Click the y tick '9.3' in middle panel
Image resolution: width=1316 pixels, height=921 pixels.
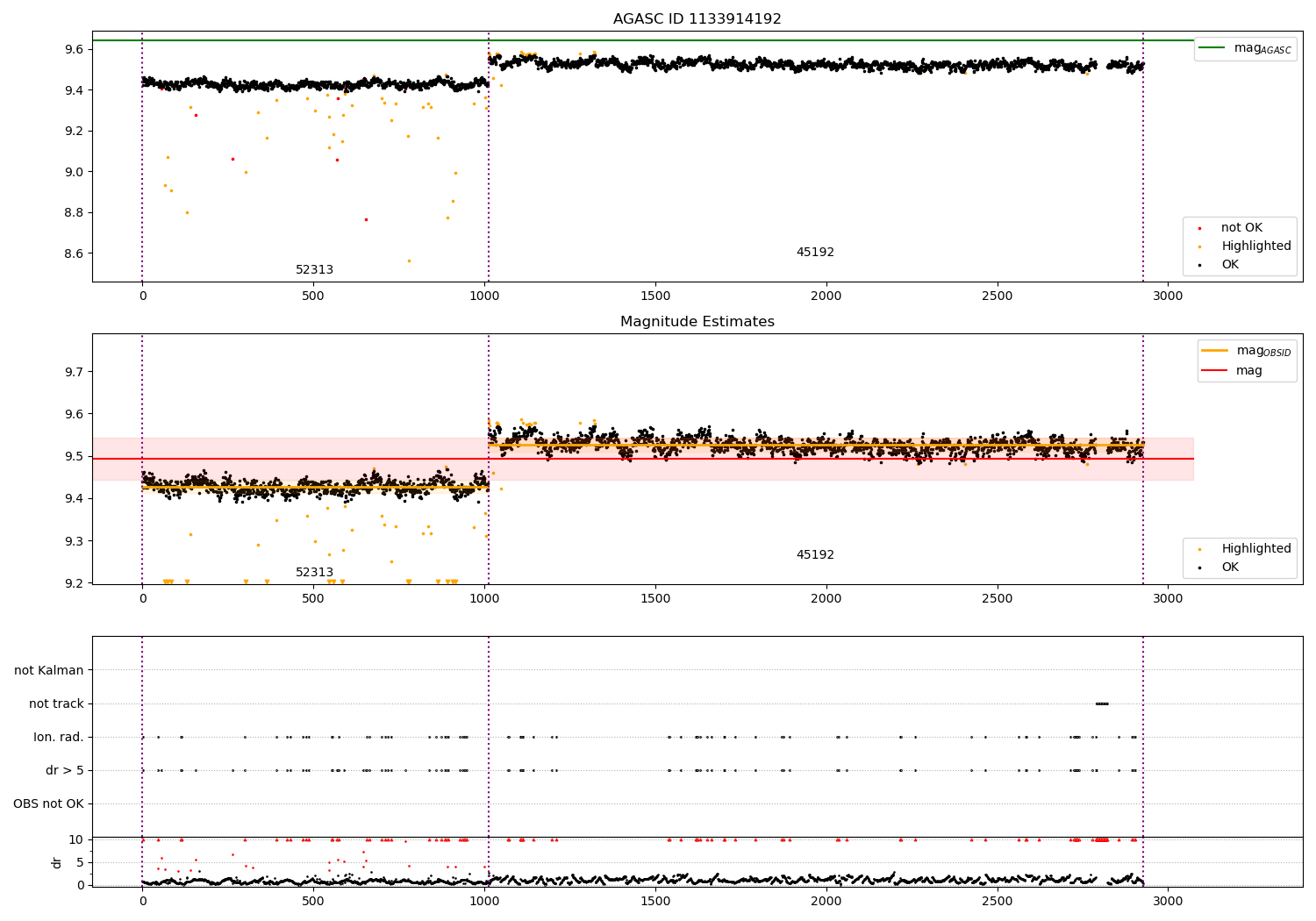(x=73, y=541)
